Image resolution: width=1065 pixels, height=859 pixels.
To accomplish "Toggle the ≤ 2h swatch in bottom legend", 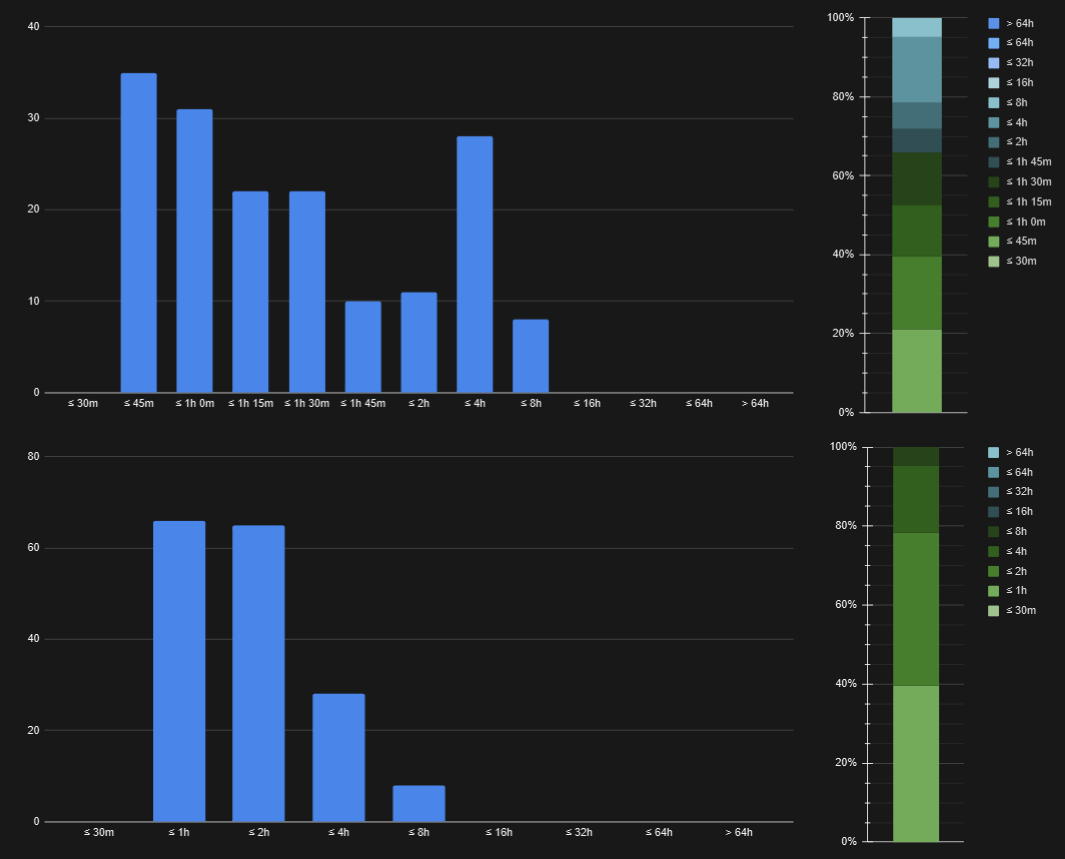I will 993,571.
